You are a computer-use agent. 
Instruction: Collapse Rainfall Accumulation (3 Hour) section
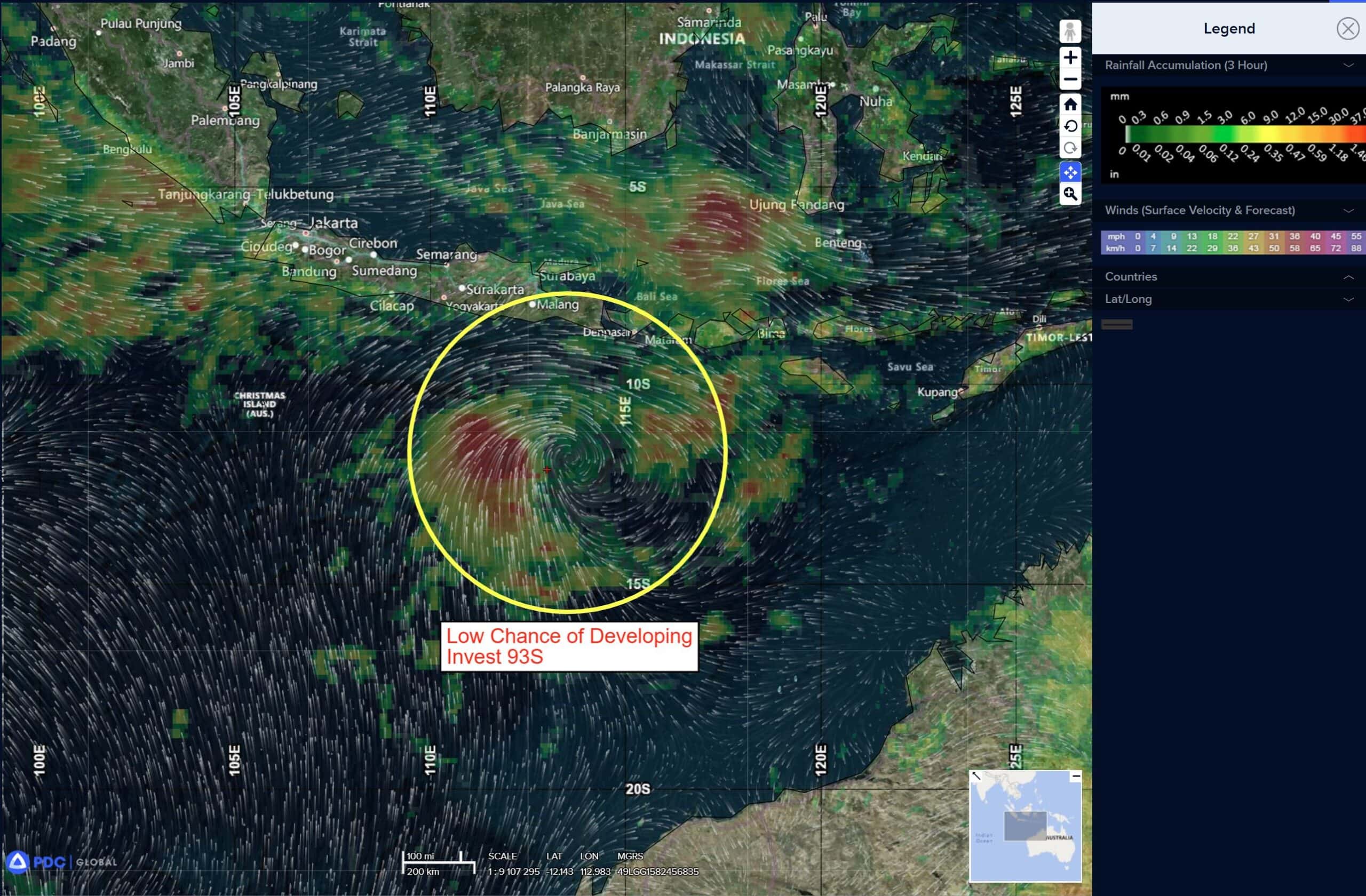[1348, 66]
